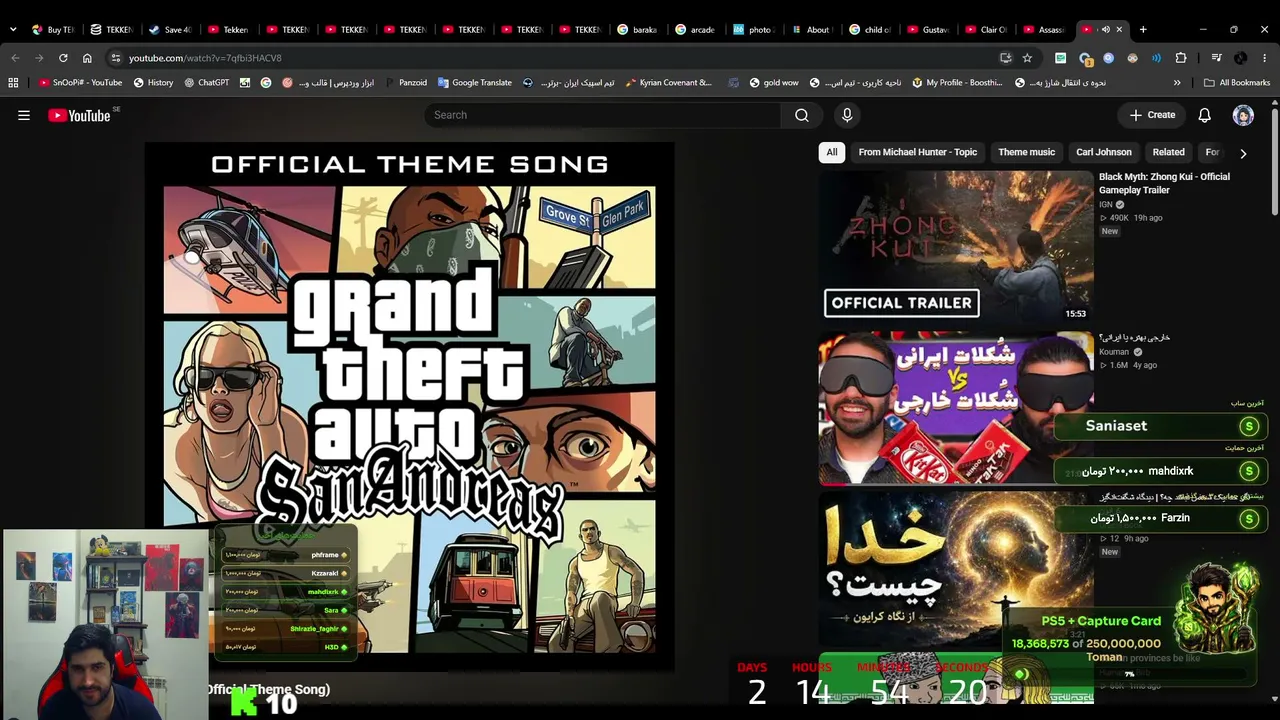This screenshot has width=1280, height=720.
Task: Mute the playing tab via its speaker icon
Action: 1105,30
